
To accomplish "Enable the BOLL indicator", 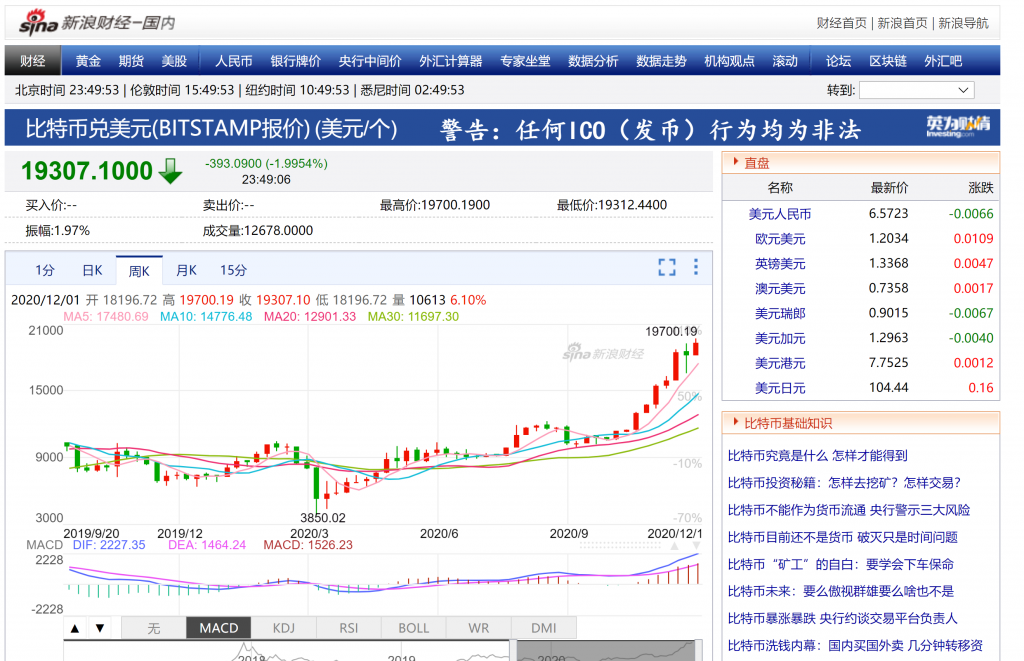I will (413, 628).
